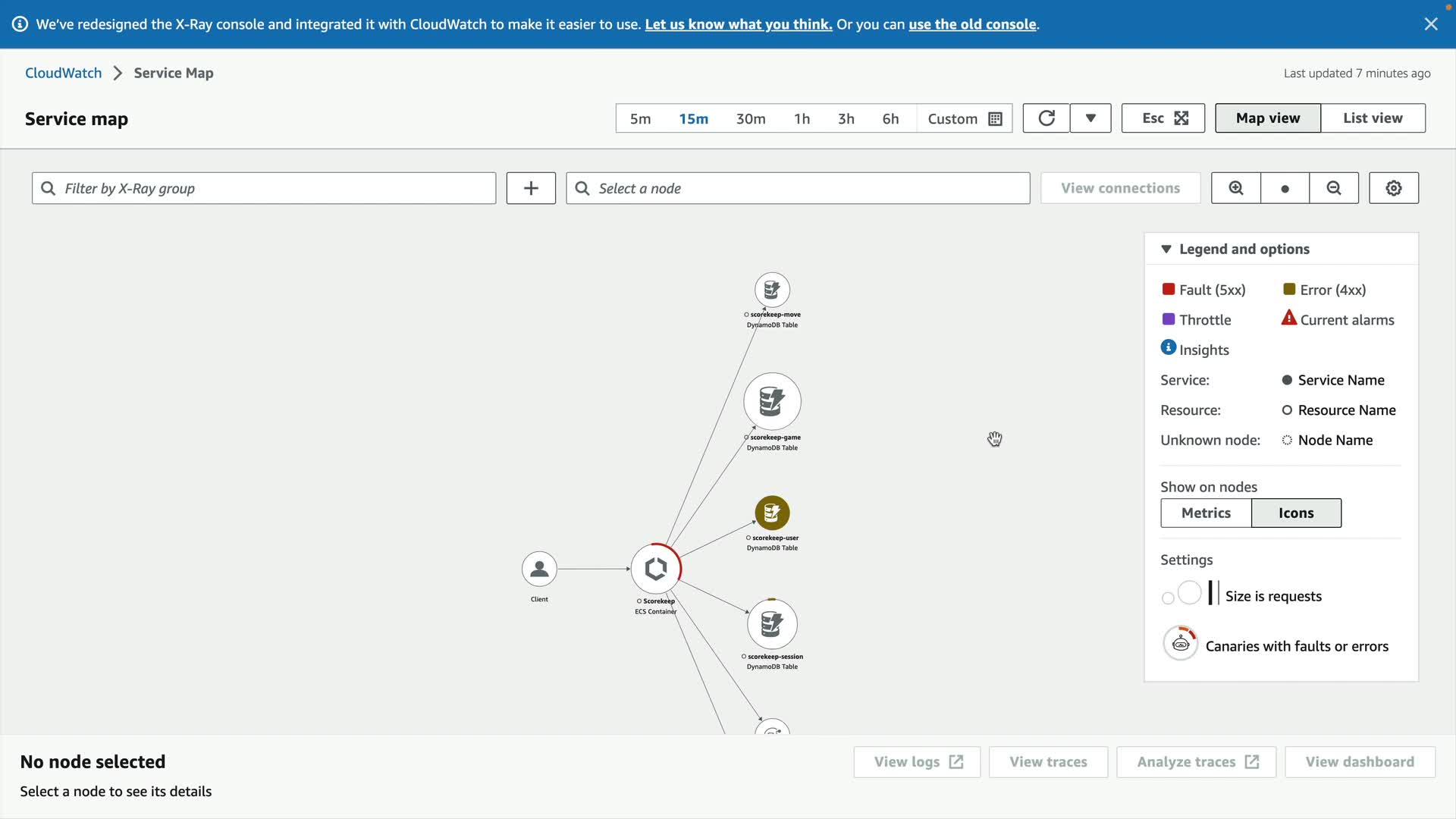Screen dimensions: 1456x819
Task: Open service map settings gear
Action: point(1393,188)
